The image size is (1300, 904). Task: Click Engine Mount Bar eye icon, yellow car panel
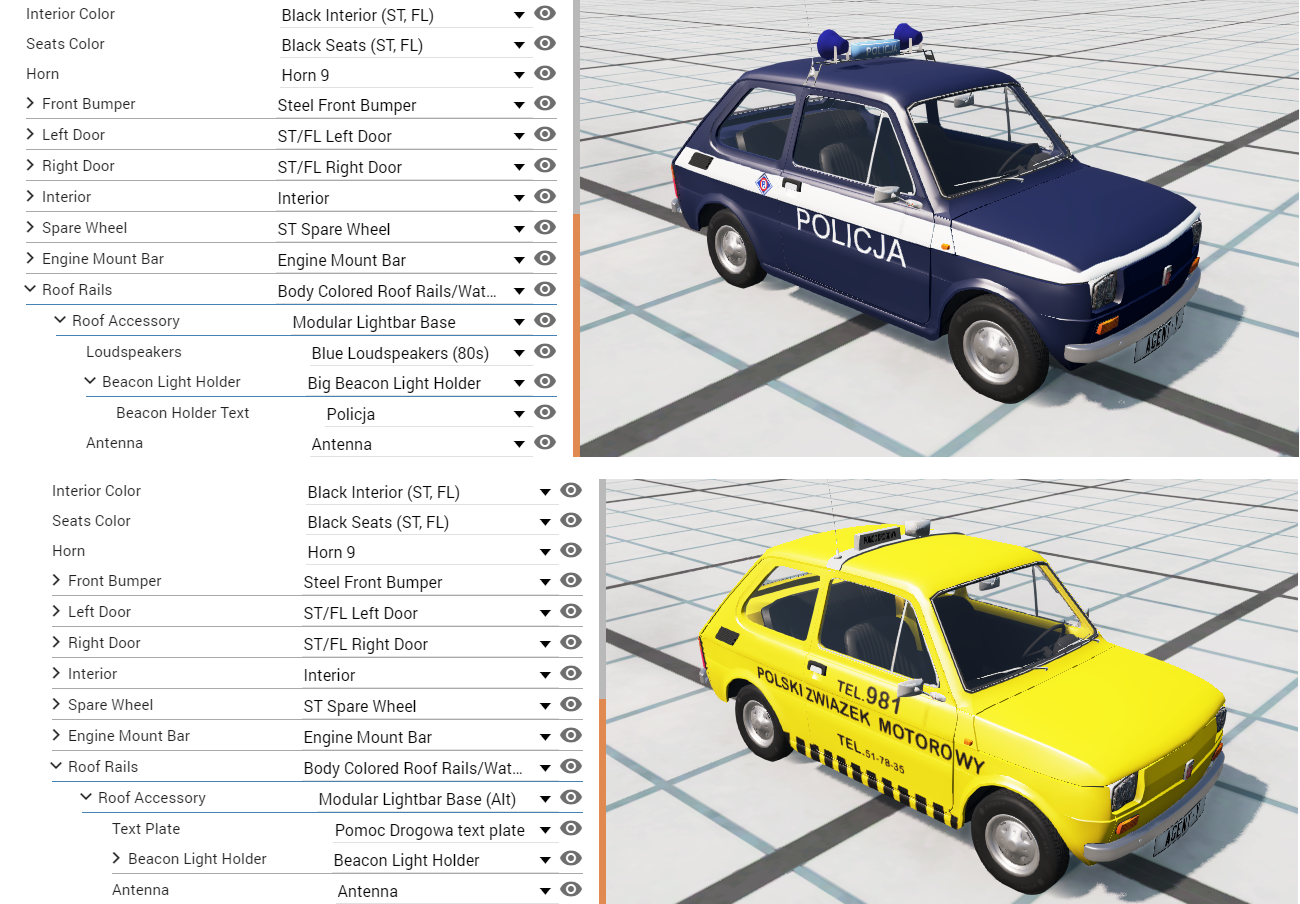coord(571,736)
